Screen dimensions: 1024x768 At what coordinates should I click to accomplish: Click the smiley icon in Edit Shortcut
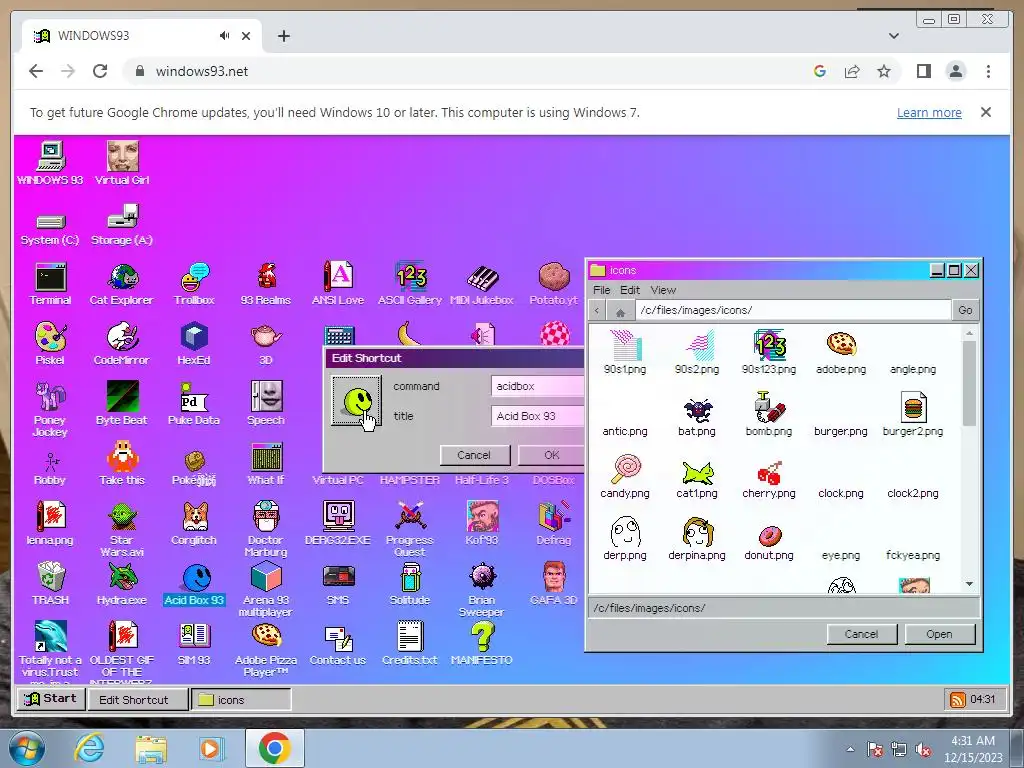point(356,400)
